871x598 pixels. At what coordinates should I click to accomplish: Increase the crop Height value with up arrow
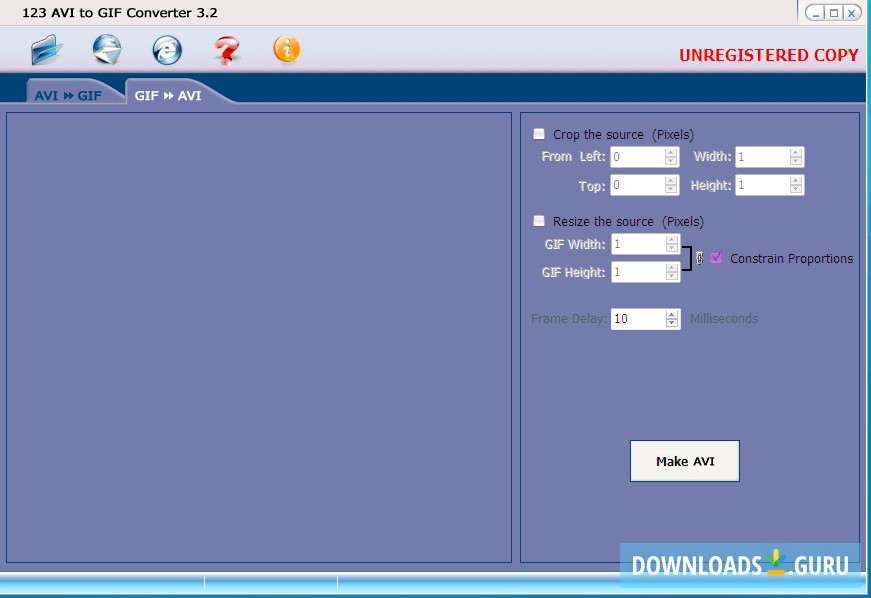[x=796, y=180]
